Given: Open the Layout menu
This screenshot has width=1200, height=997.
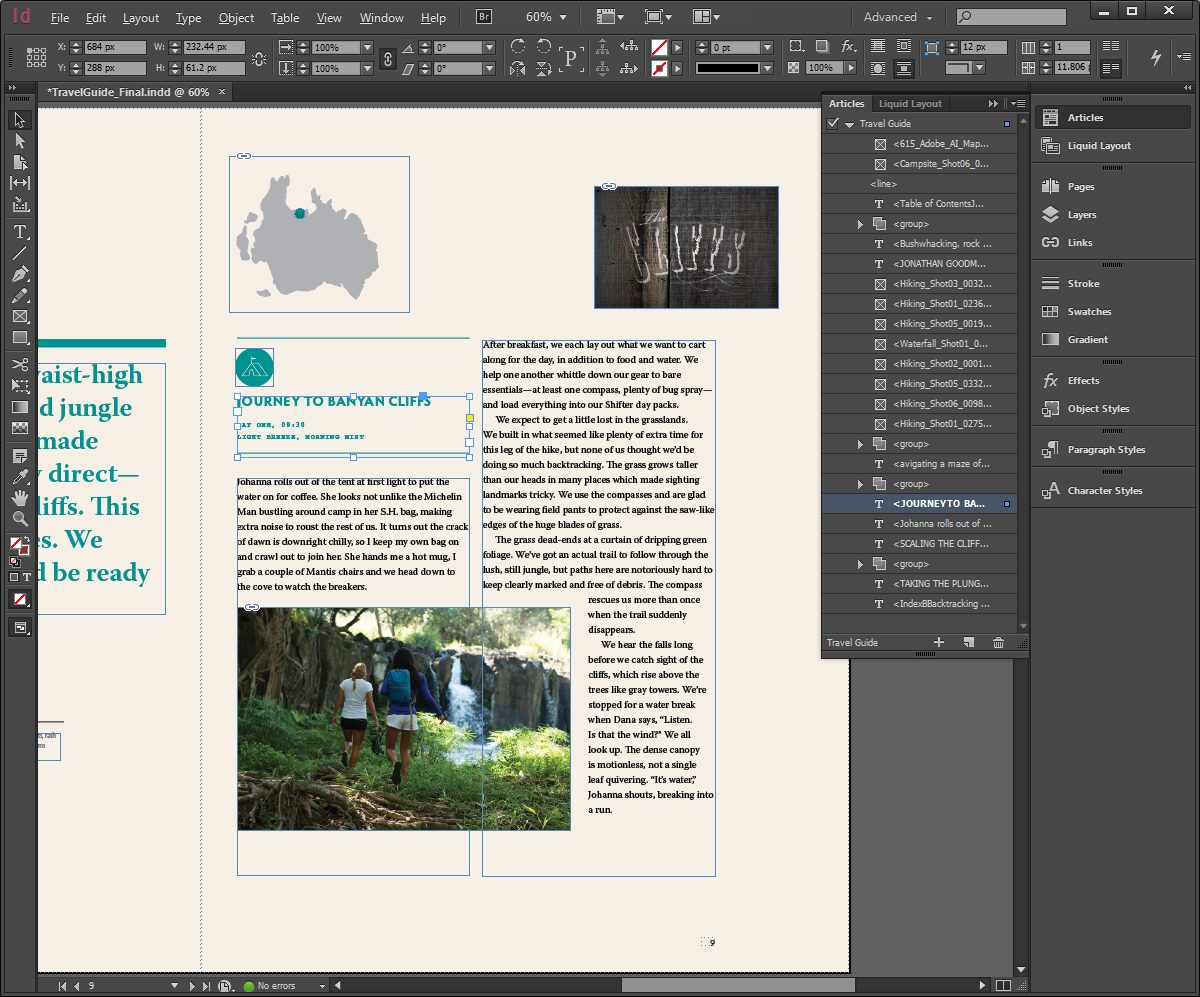Looking at the screenshot, I should pos(140,17).
